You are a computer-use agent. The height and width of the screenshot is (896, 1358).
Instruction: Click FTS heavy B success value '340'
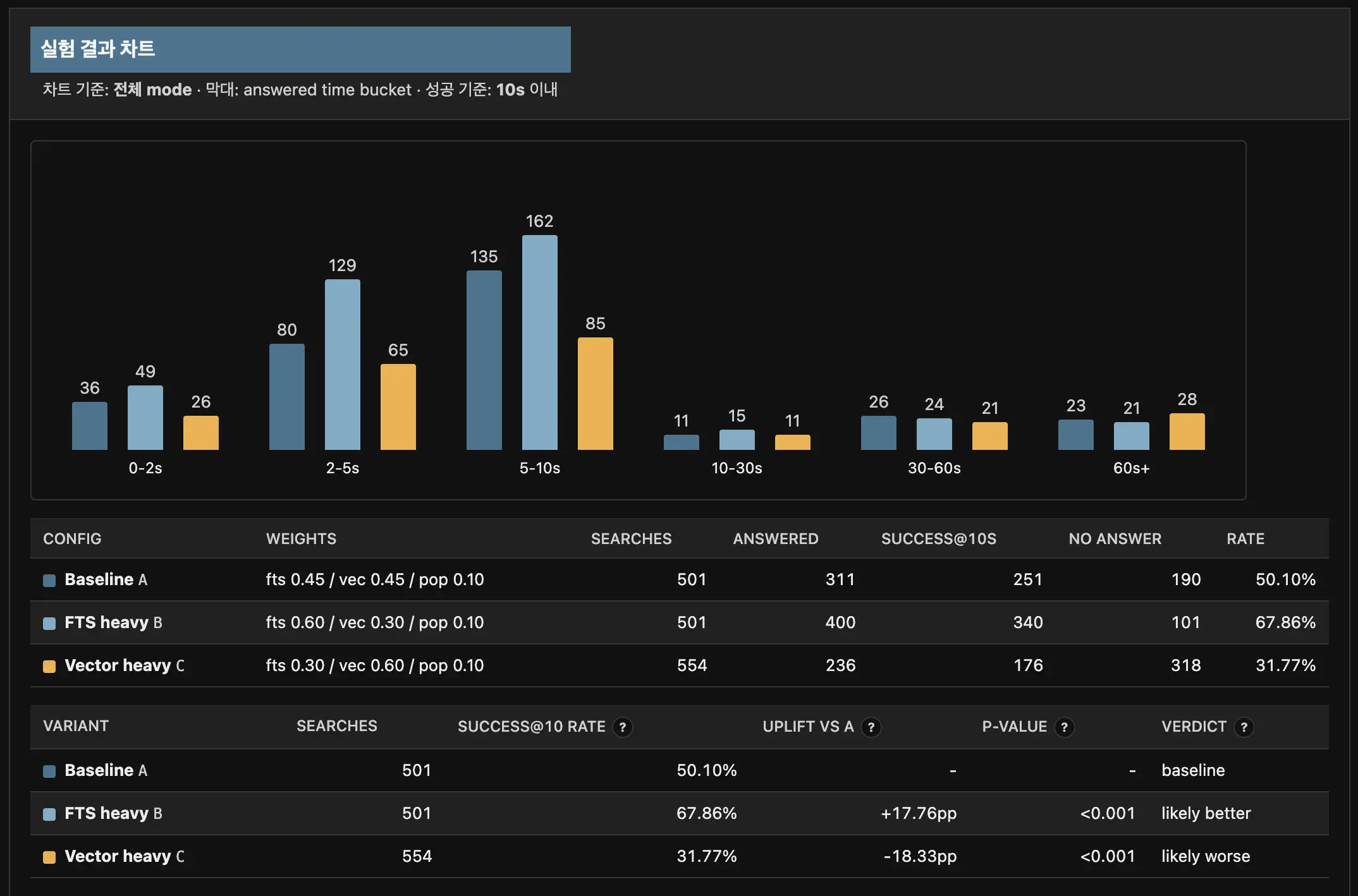pyautogui.click(x=1028, y=622)
